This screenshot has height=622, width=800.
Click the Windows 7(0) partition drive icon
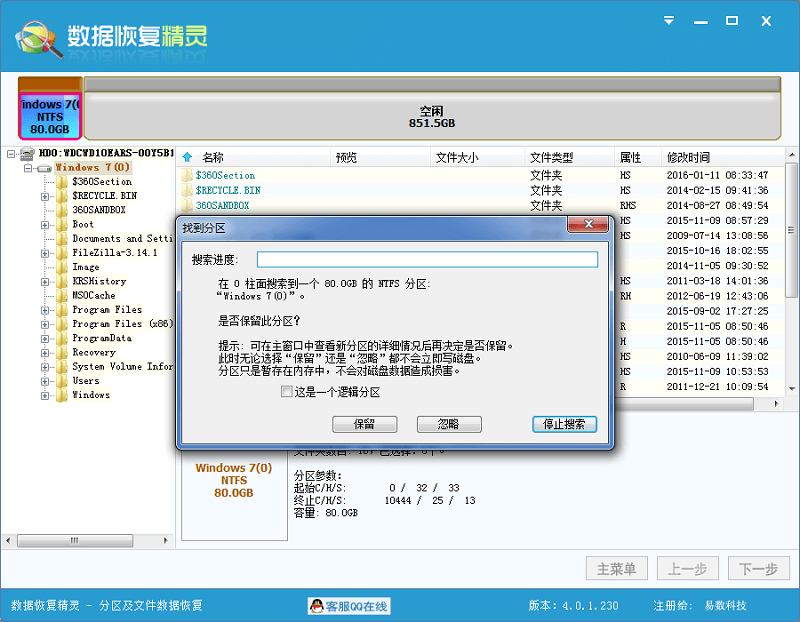coord(44,168)
